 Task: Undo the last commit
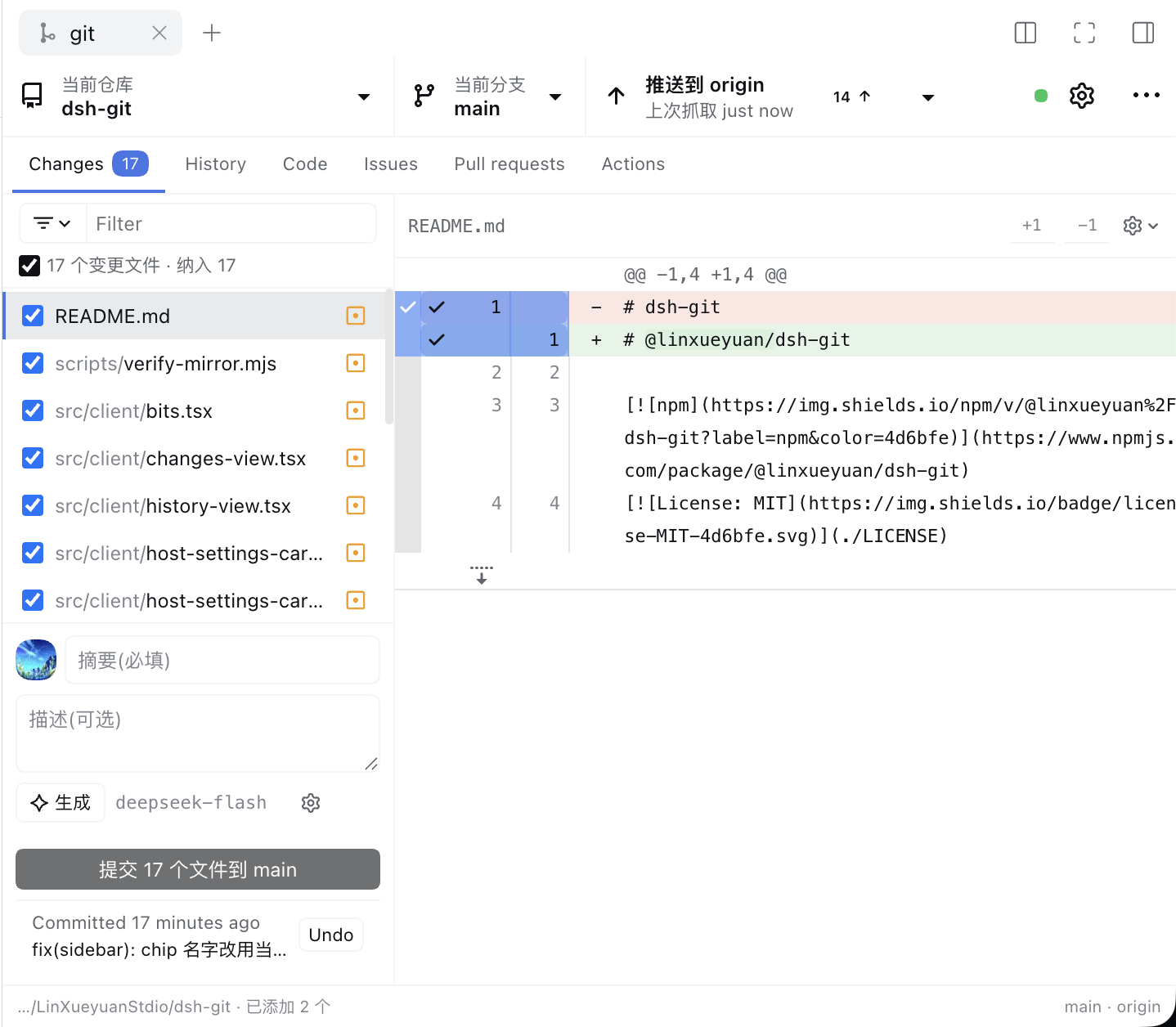331,935
